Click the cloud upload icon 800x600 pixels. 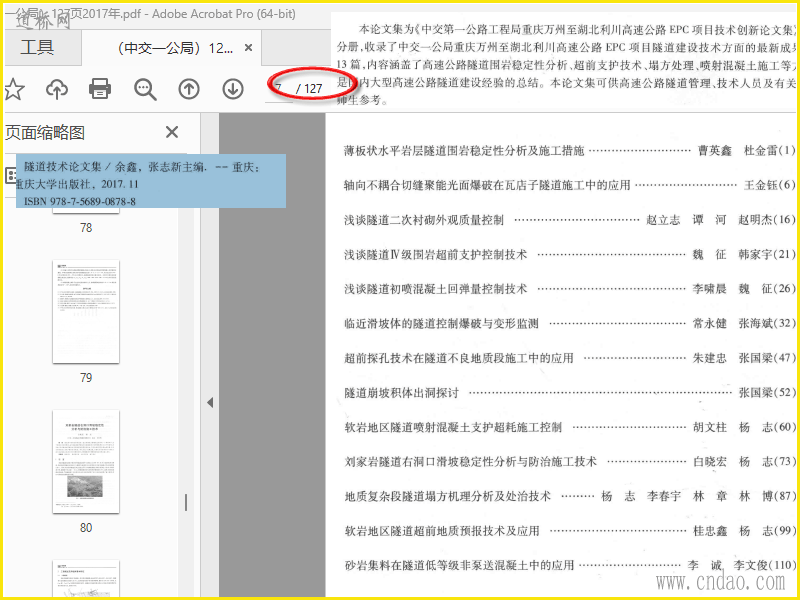coord(57,89)
